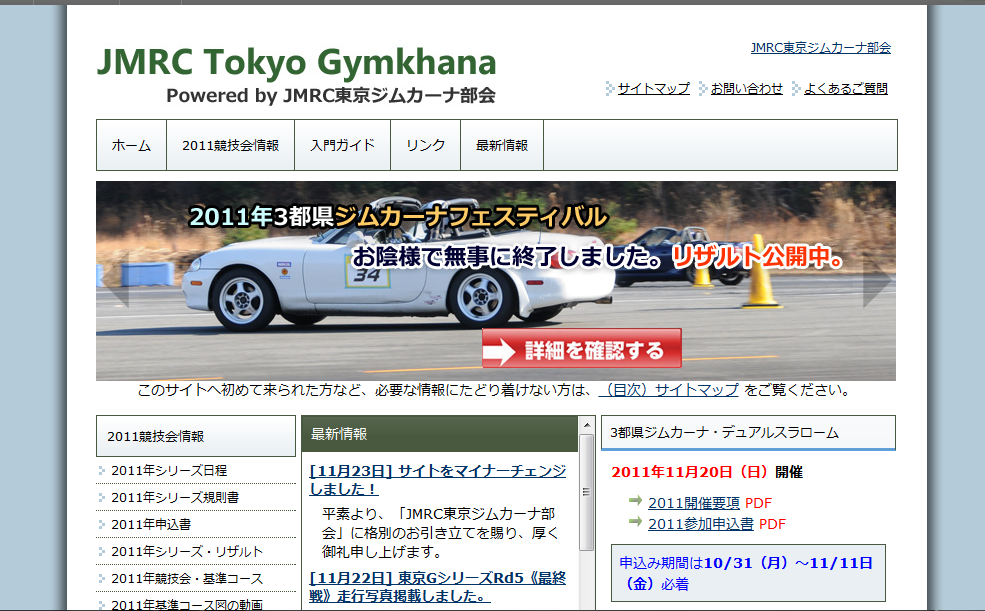Image resolution: width=985 pixels, height=611 pixels.
Task: Open the 2011競技会情報 menu tab
Action: point(231,145)
